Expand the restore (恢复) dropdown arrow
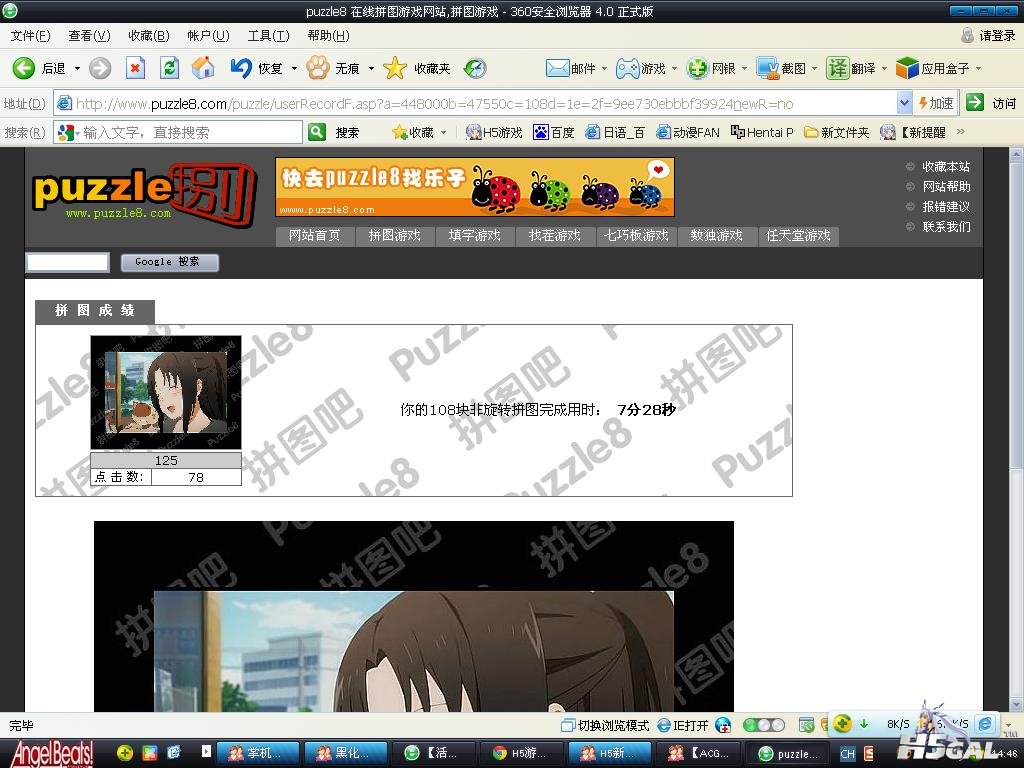This screenshot has height=768, width=1024. click(x=294, y=69)
